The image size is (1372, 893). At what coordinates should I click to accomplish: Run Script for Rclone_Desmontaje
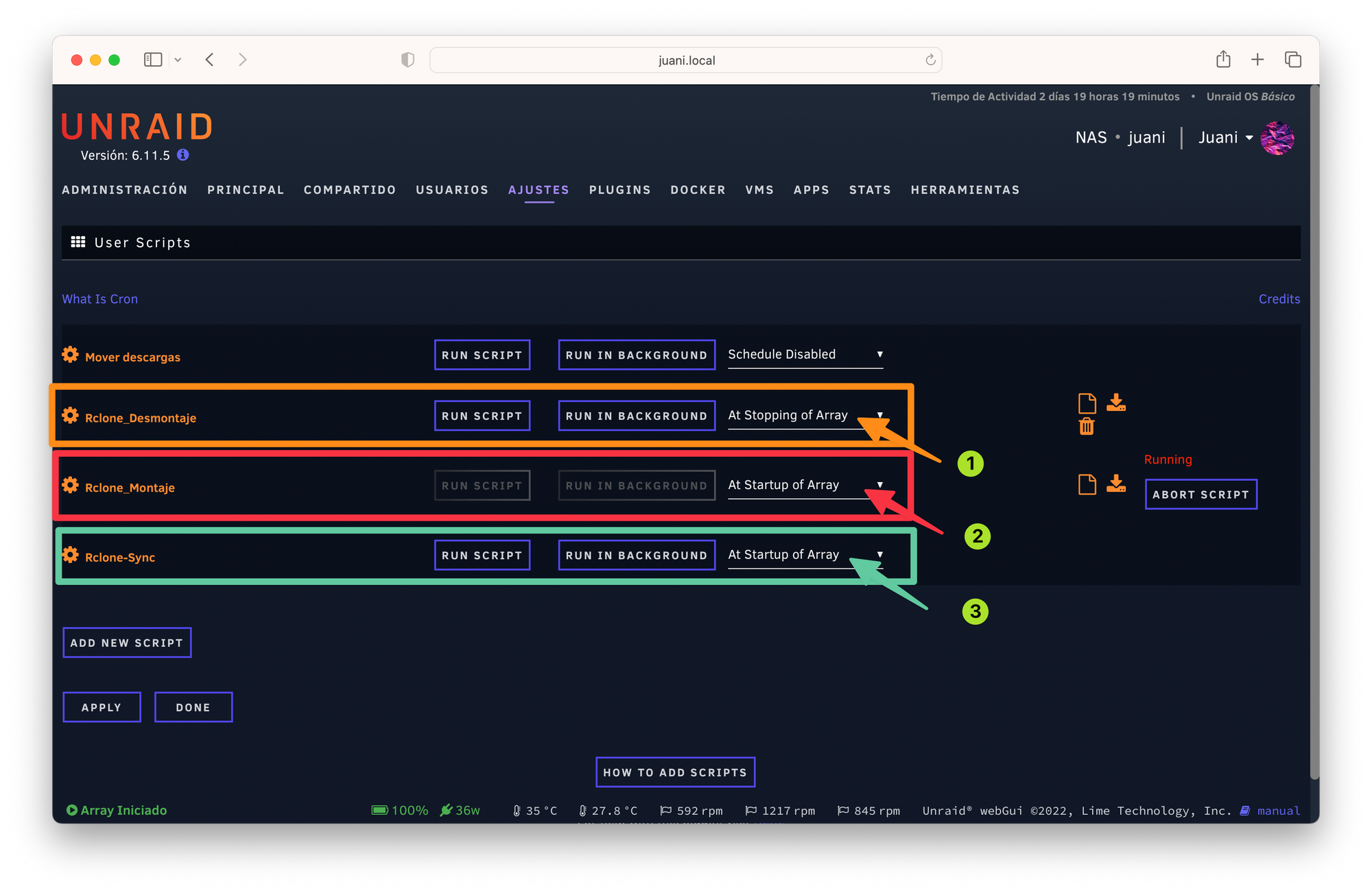point(482,416)
